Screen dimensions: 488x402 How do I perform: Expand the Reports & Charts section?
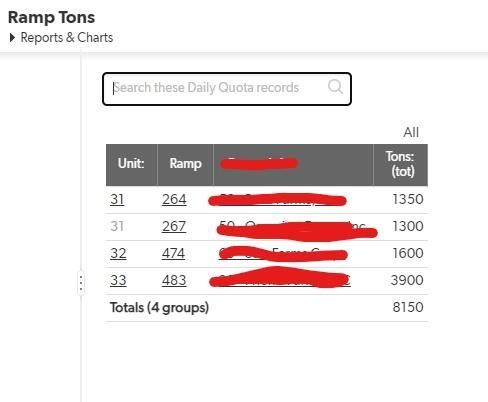click(61, 38)
